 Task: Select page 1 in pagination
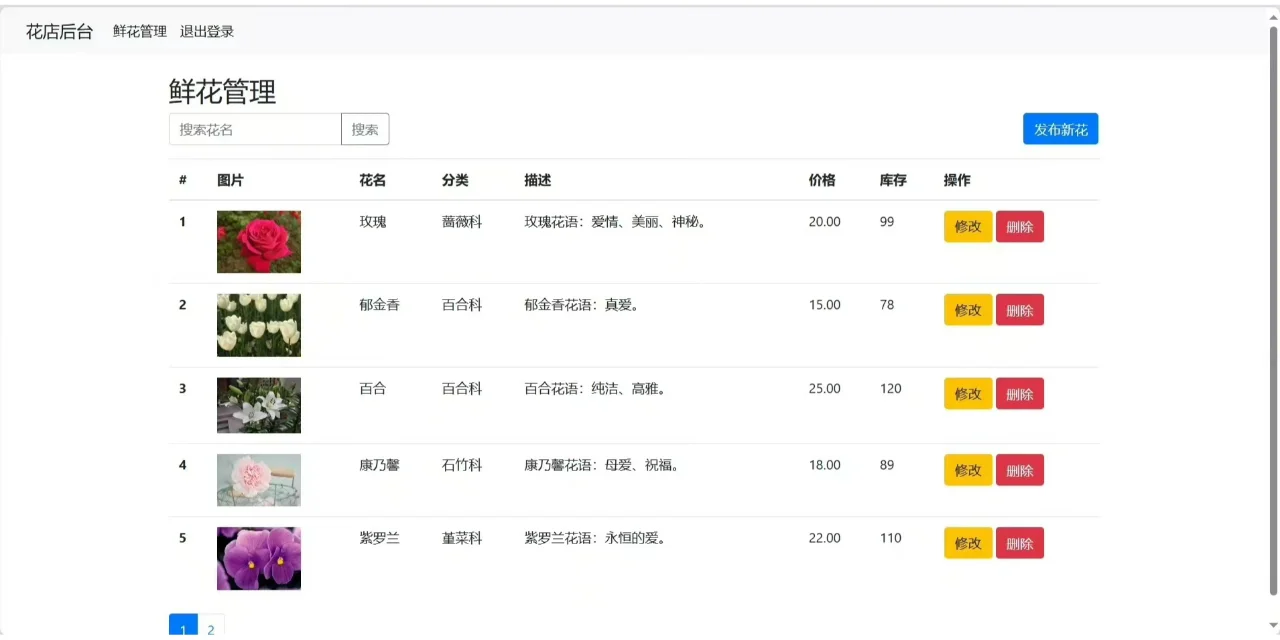183,628
